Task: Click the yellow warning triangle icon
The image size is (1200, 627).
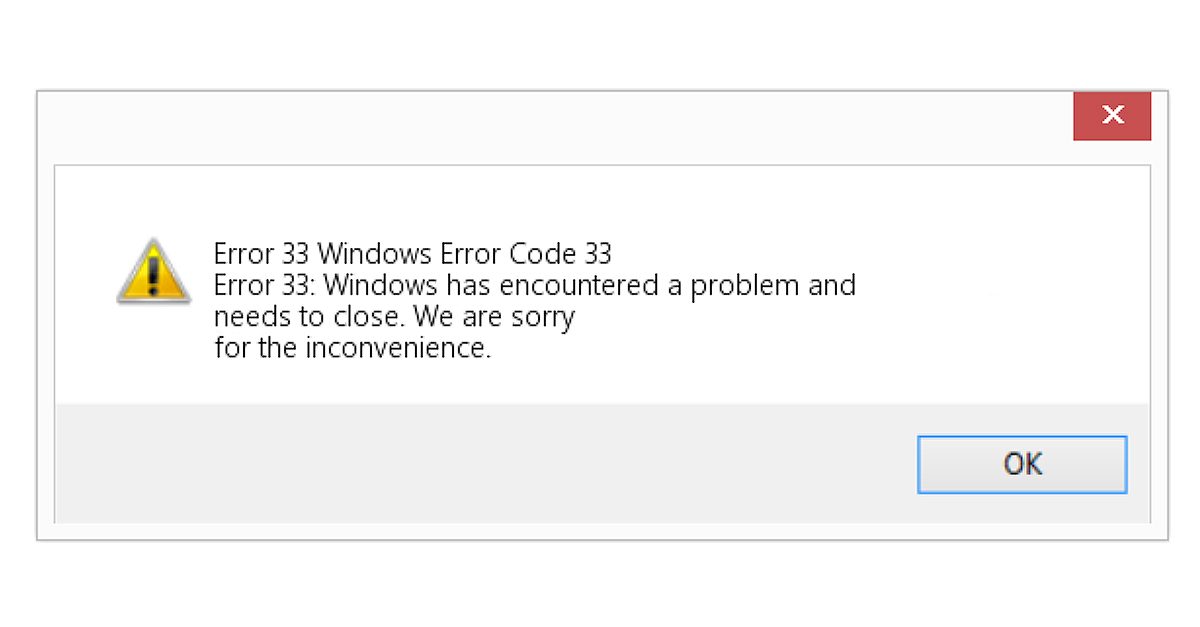Action: pos(153,271)
